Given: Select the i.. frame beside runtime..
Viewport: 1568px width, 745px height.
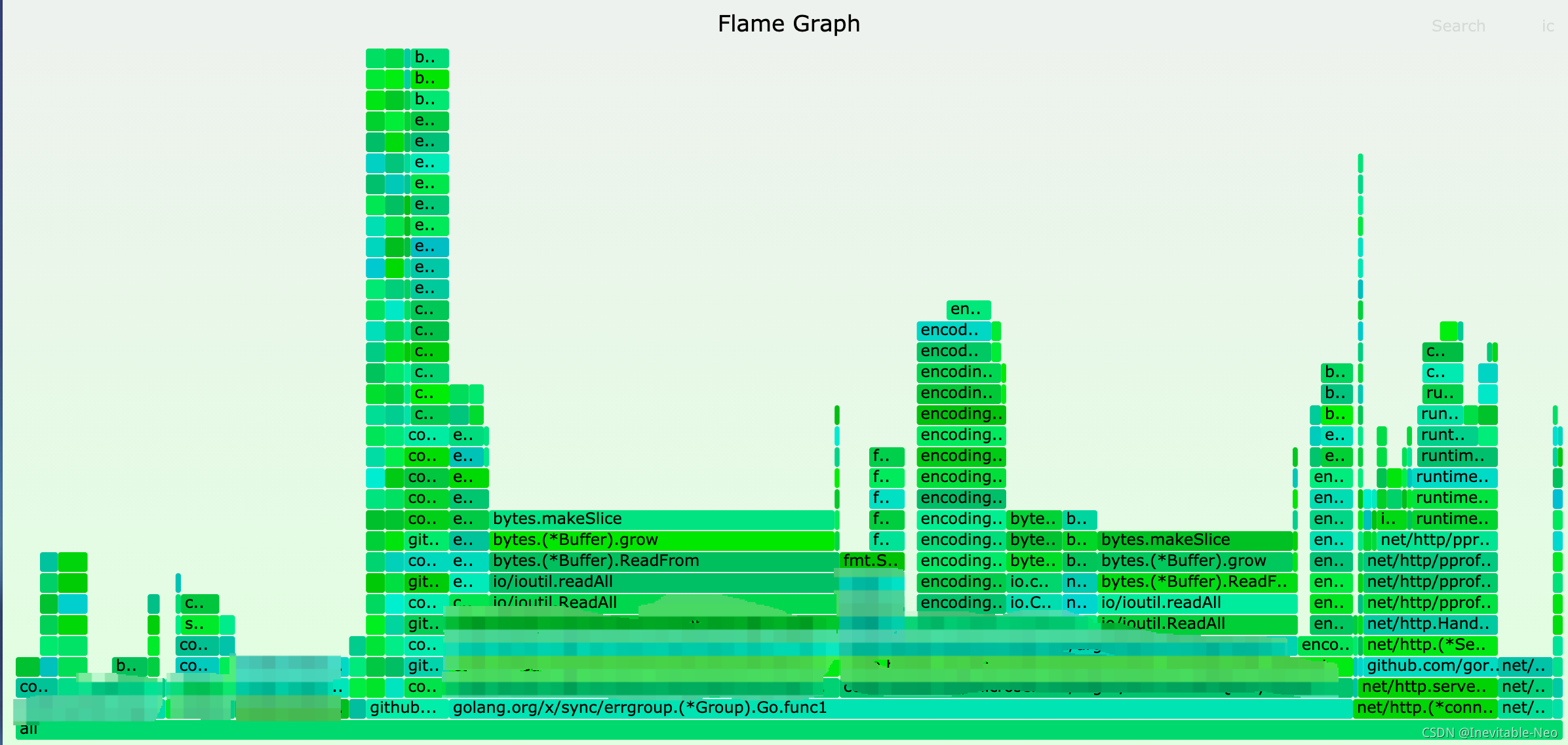Looking at the screenshot, I should pos(1391,519).
